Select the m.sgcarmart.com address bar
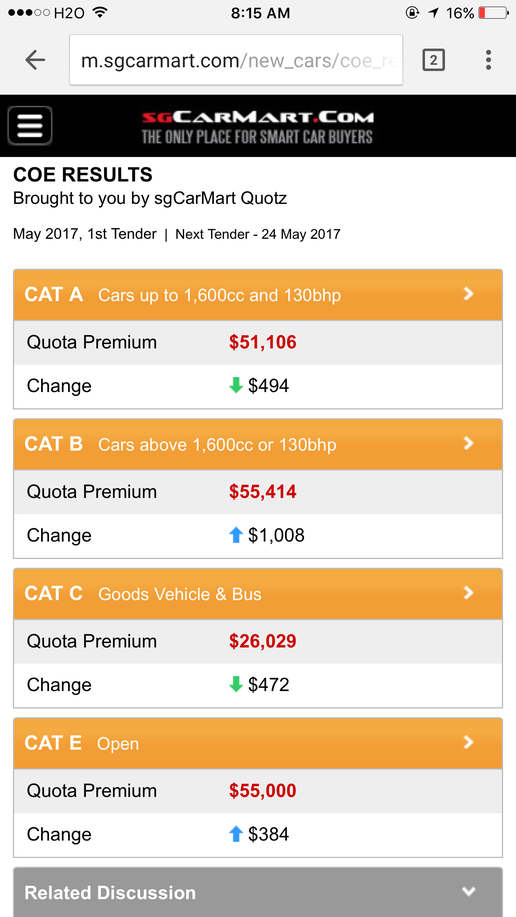This screenshot has width=516, height=917. click(x=236, y=60)
